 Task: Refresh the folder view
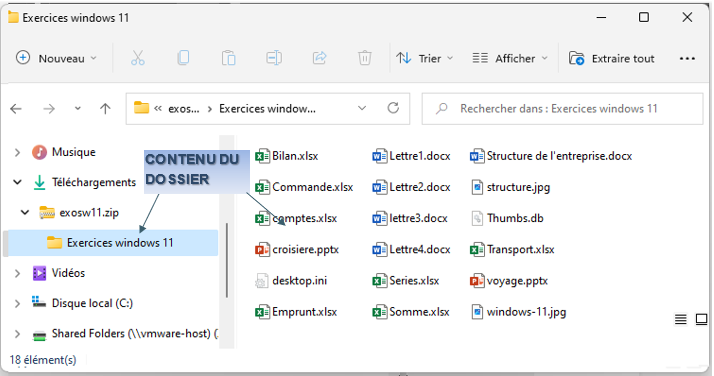393,108
